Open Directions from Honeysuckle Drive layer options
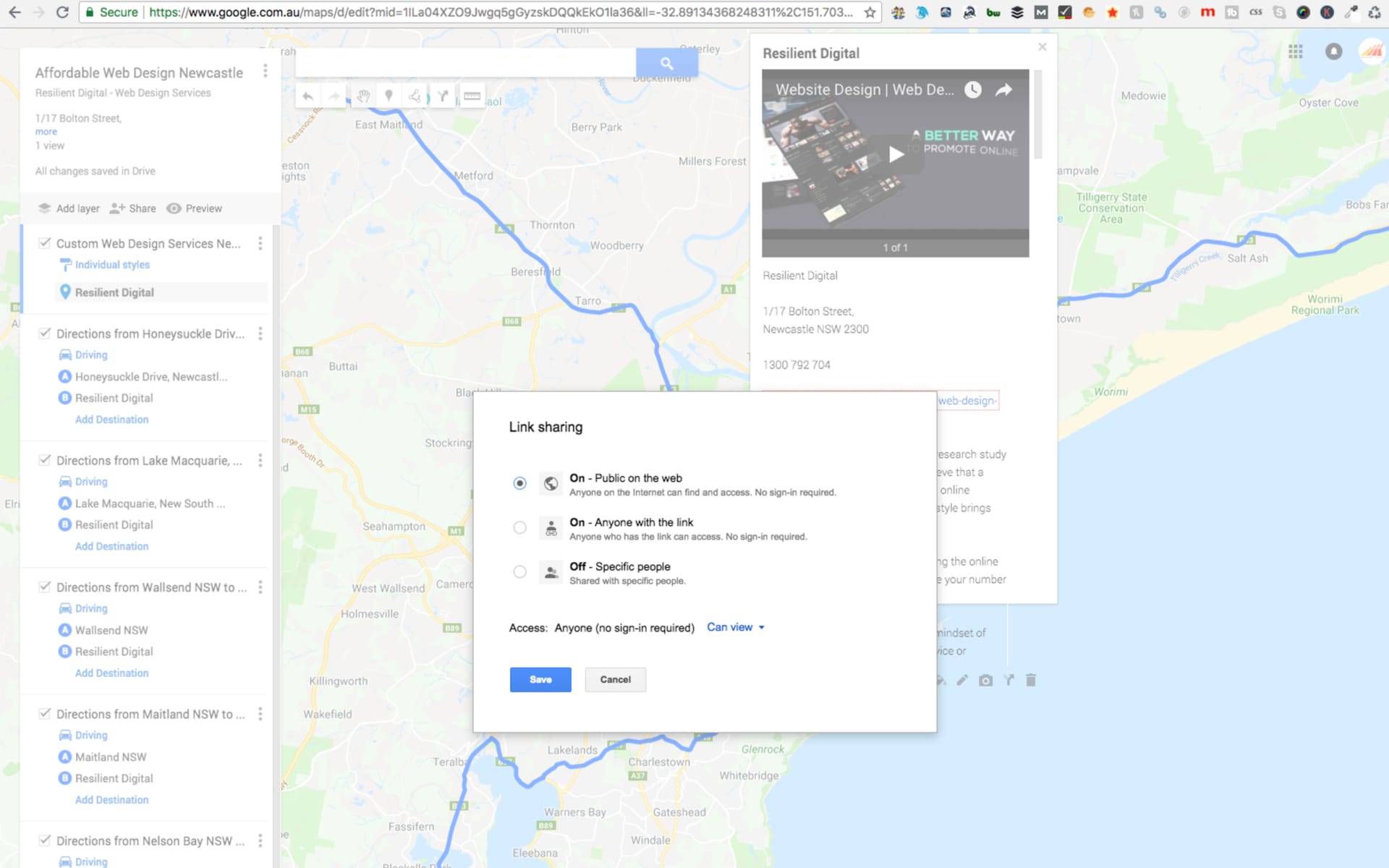Screen dimensions: 1389x868 [260, 333]
